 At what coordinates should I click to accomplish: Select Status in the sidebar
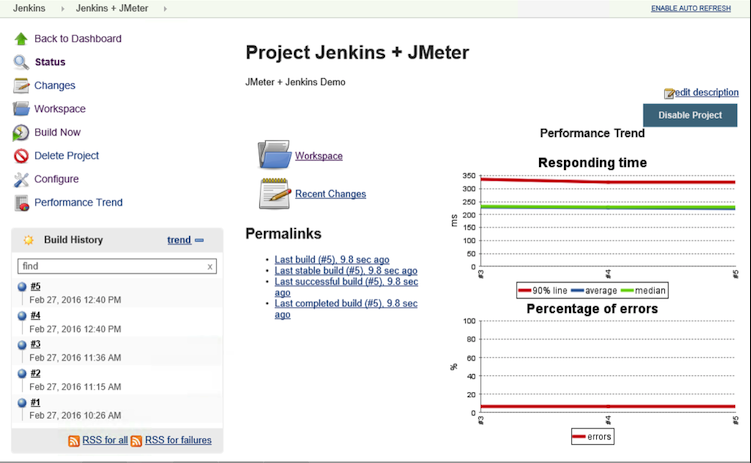(50, 62)
